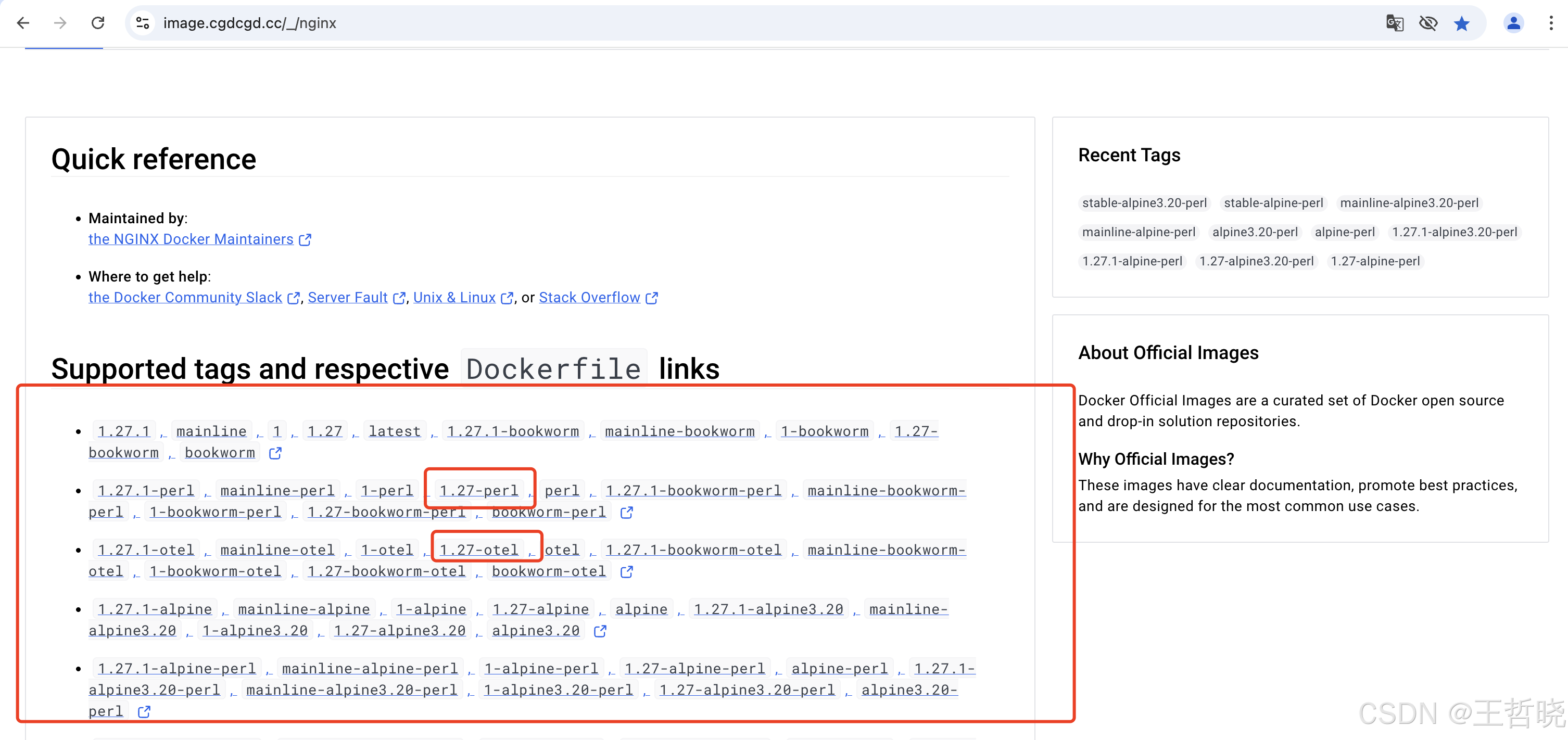
Task: Open the 1.27-bookworm-otel tag link
Action: click(386, 571)
